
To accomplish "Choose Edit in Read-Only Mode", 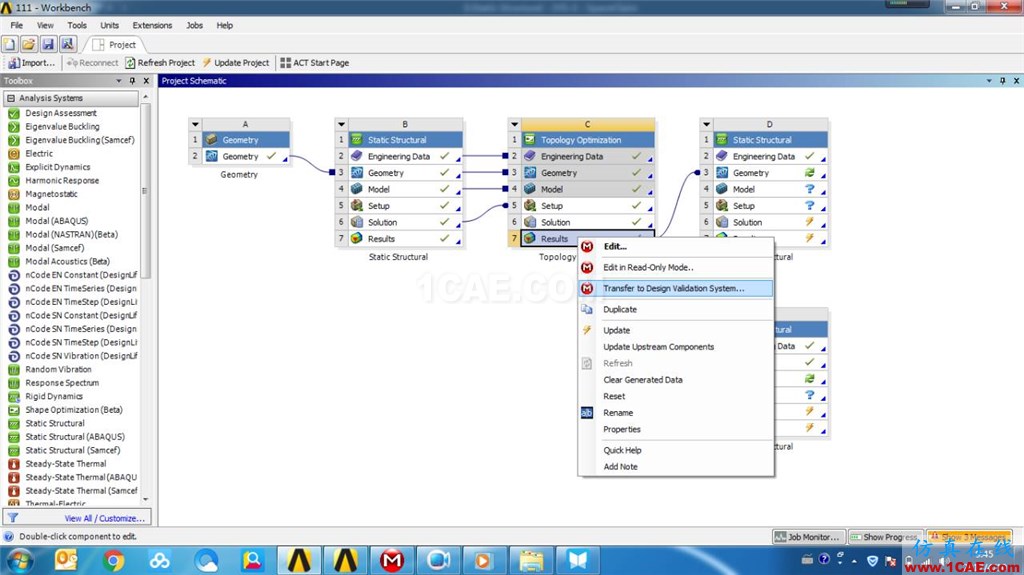I will click(675, 267).
